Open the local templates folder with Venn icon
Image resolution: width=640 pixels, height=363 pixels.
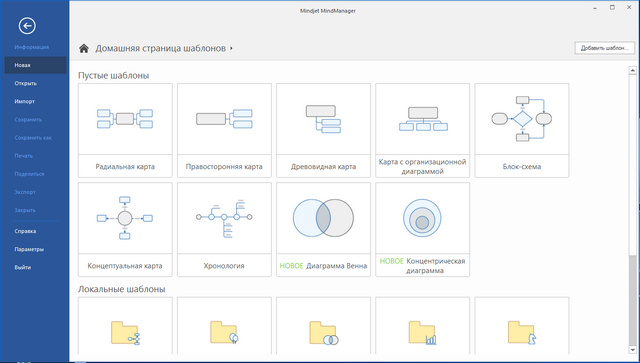(x=324, y=333)
